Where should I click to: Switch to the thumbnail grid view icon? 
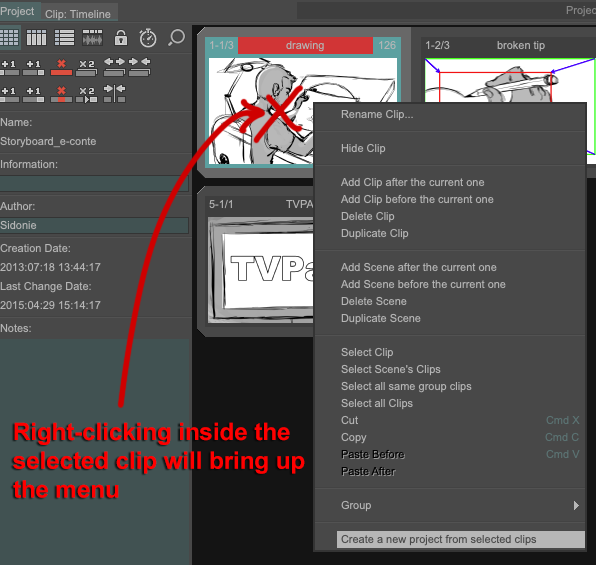pos(9,38)
